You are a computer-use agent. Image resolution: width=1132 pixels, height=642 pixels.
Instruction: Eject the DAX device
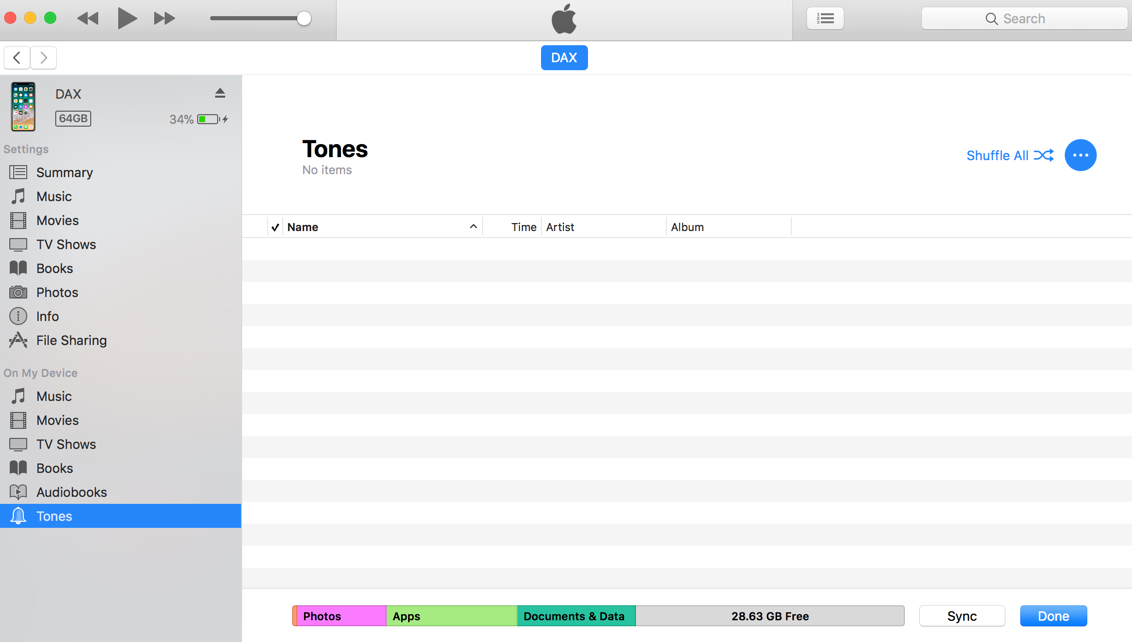point(220,93)
